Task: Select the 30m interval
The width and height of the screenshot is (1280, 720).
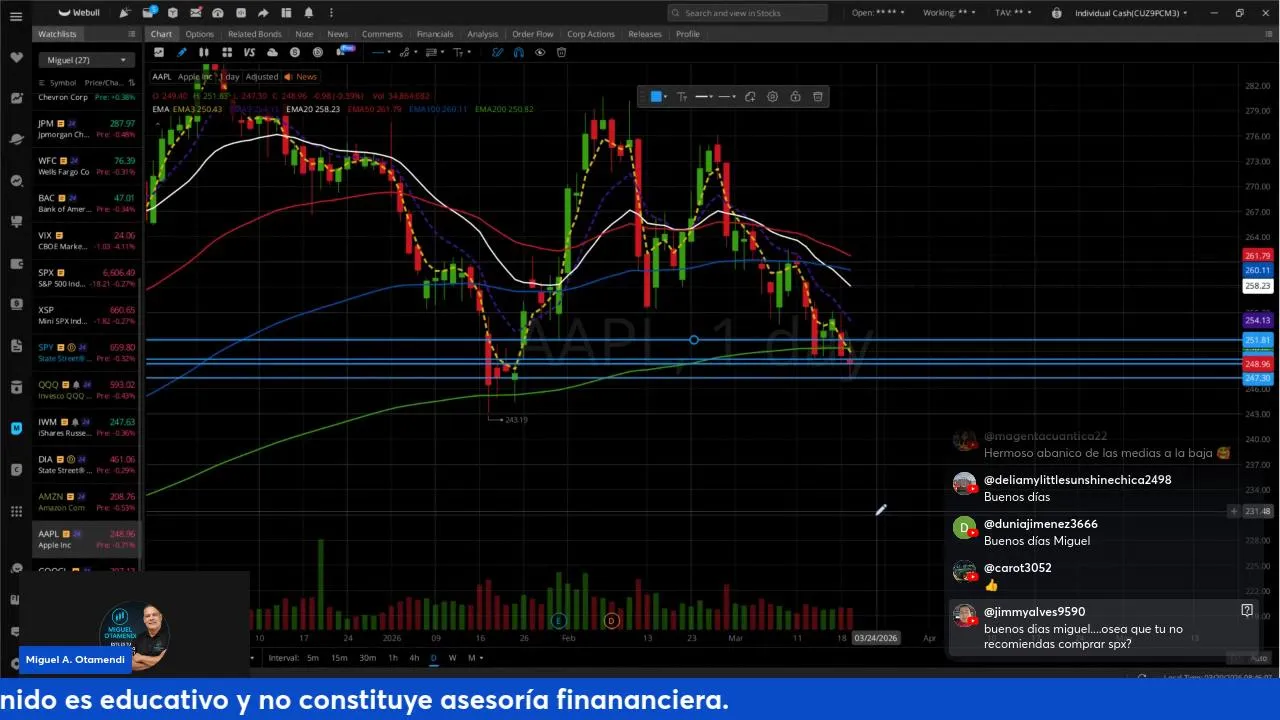Action: 367,657
